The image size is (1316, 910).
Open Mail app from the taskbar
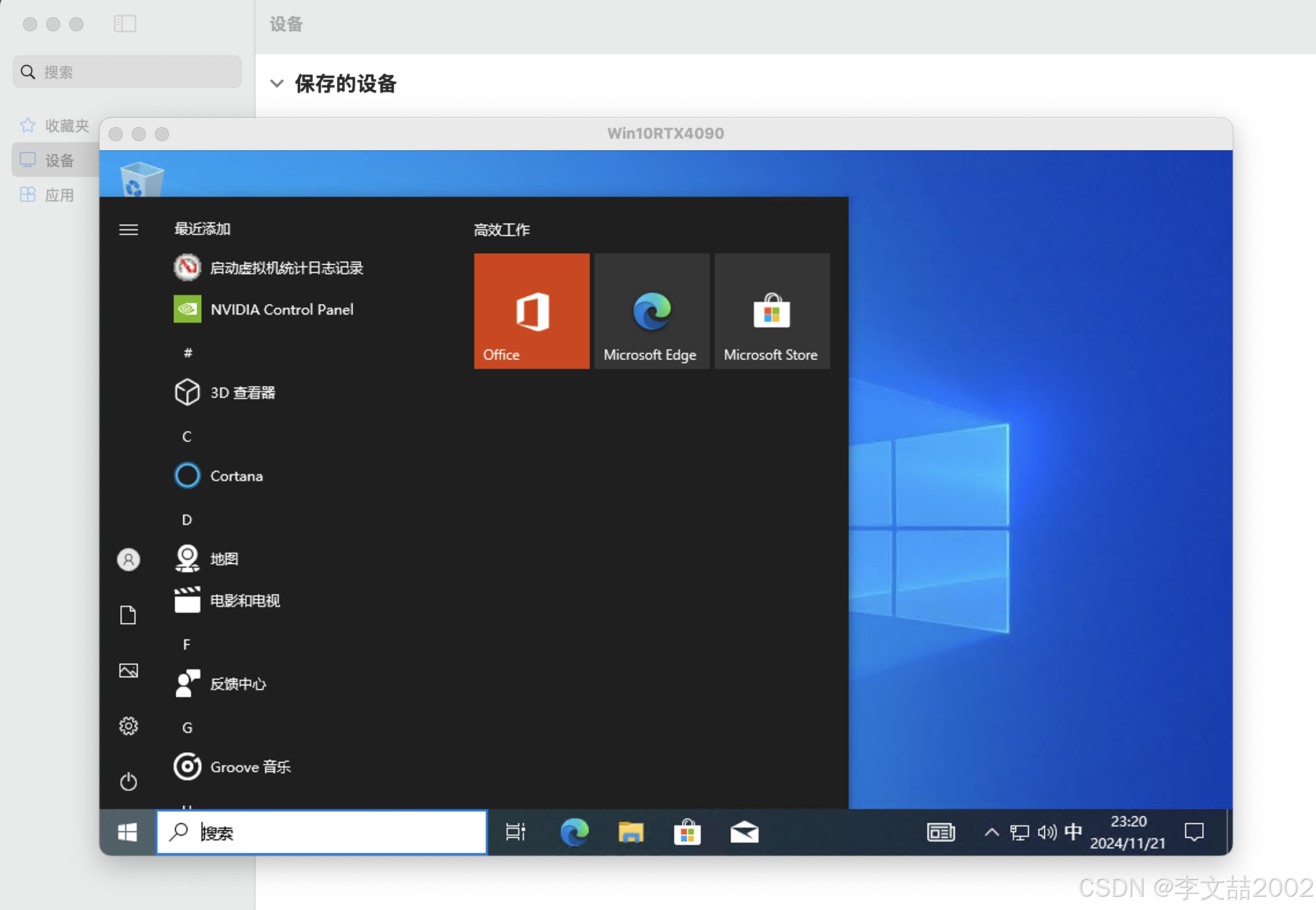(x=744, y=833)
